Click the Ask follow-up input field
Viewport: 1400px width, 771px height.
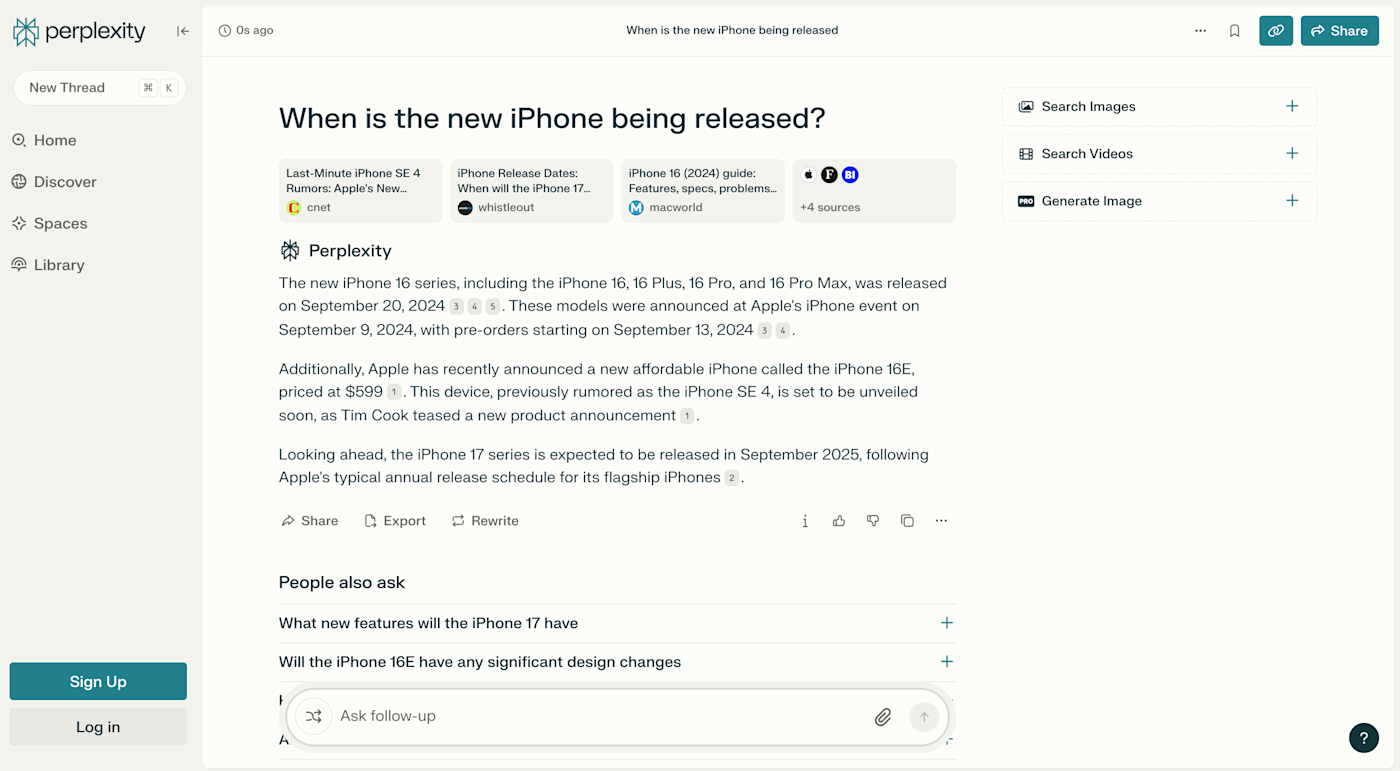[x=600, y=716]
